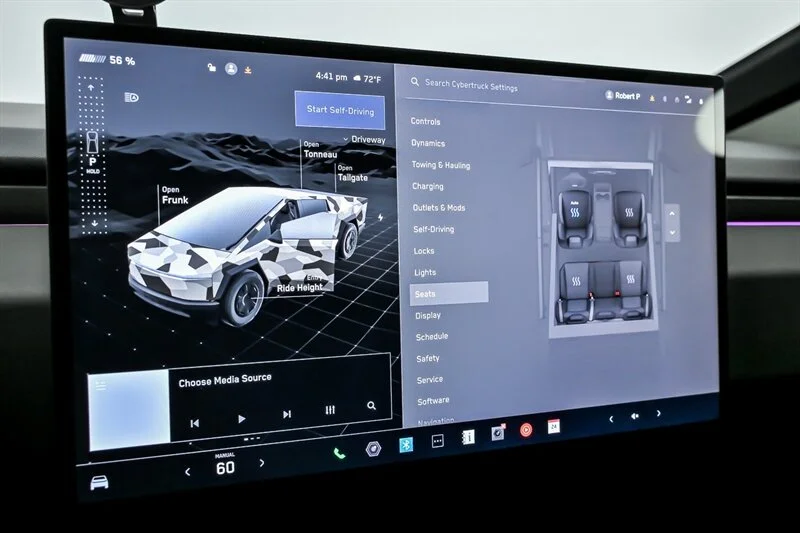Open the dashcam icon with red dot
The width and height of the screenshot is (800, 533).
[497, 433]
